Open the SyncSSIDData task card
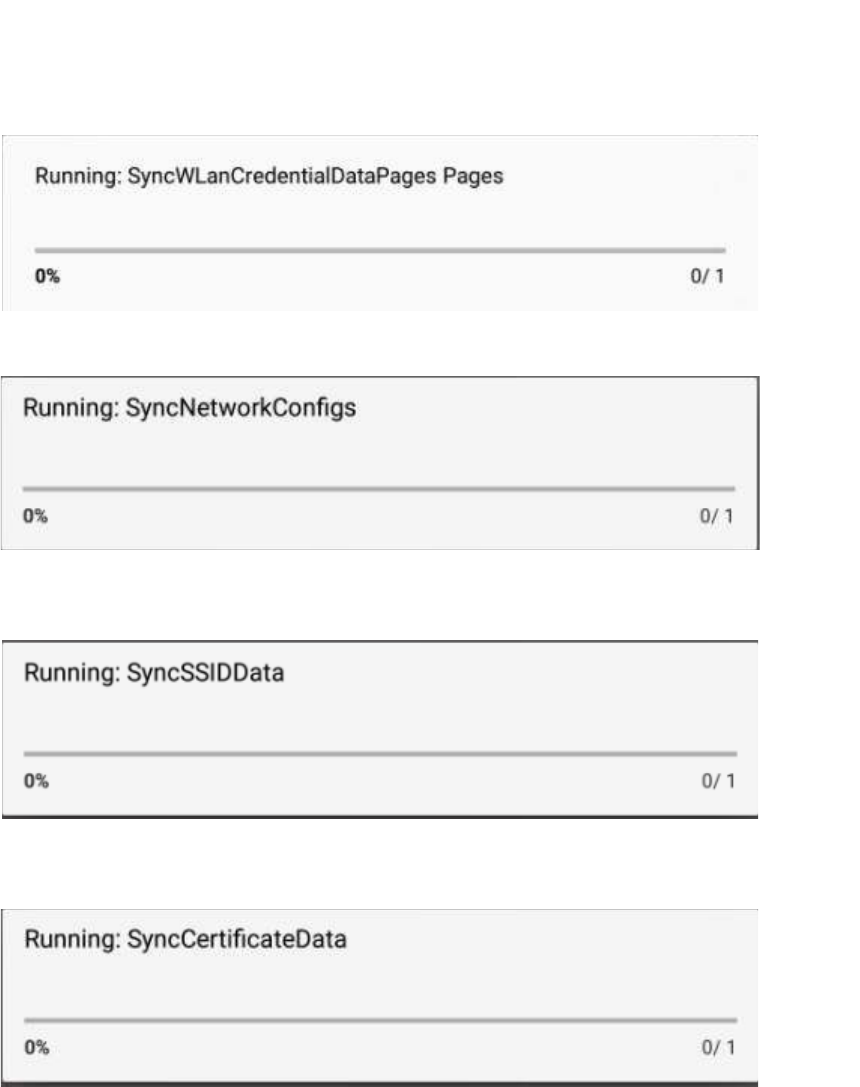Viewport: 860px width, 1087px height. click(380, 729)
